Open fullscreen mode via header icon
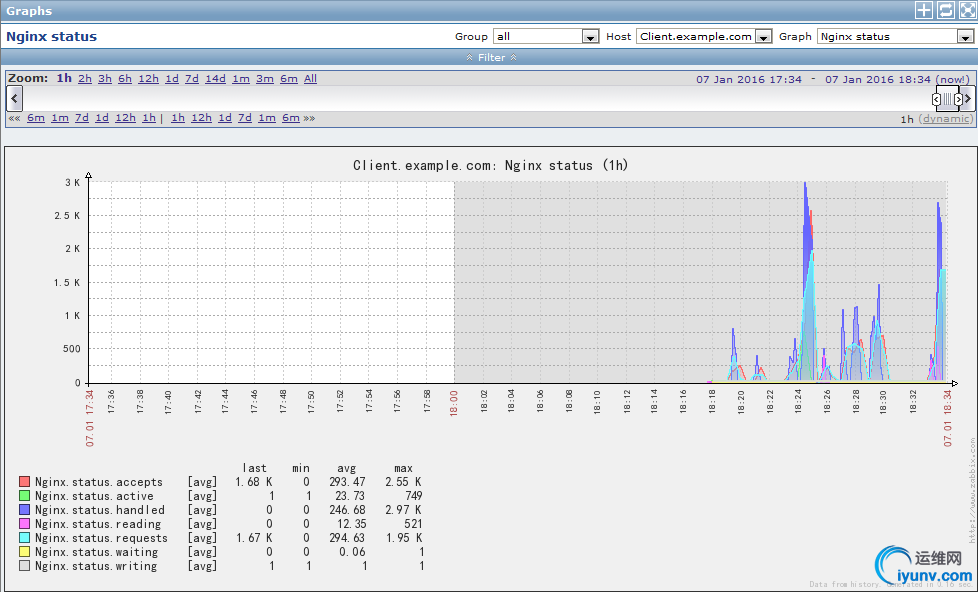Viewport: 978px width, 592px height. [966, 10]
